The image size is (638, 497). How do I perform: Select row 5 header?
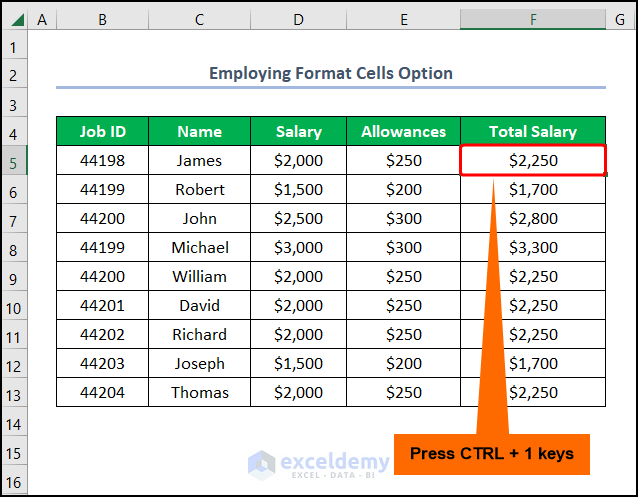click(14, 161)
